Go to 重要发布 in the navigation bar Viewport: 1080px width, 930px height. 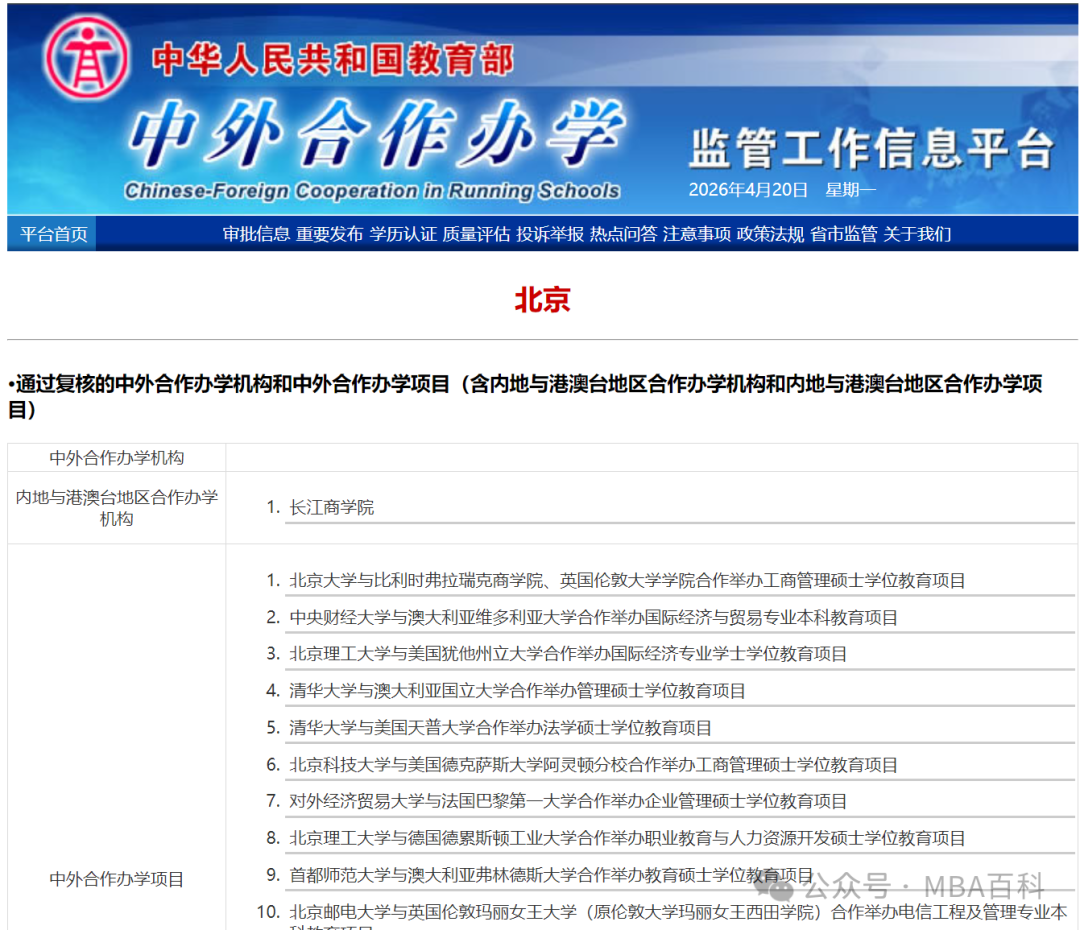tap(329, 234)
